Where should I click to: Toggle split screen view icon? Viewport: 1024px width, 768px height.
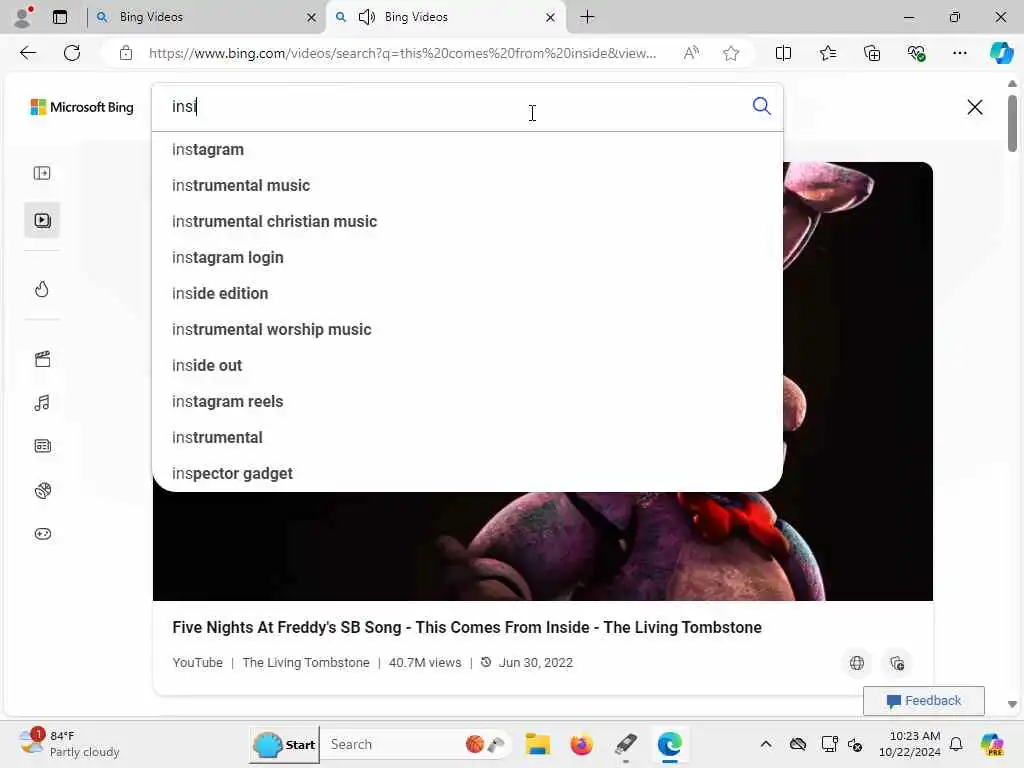(x=783, y=53)
